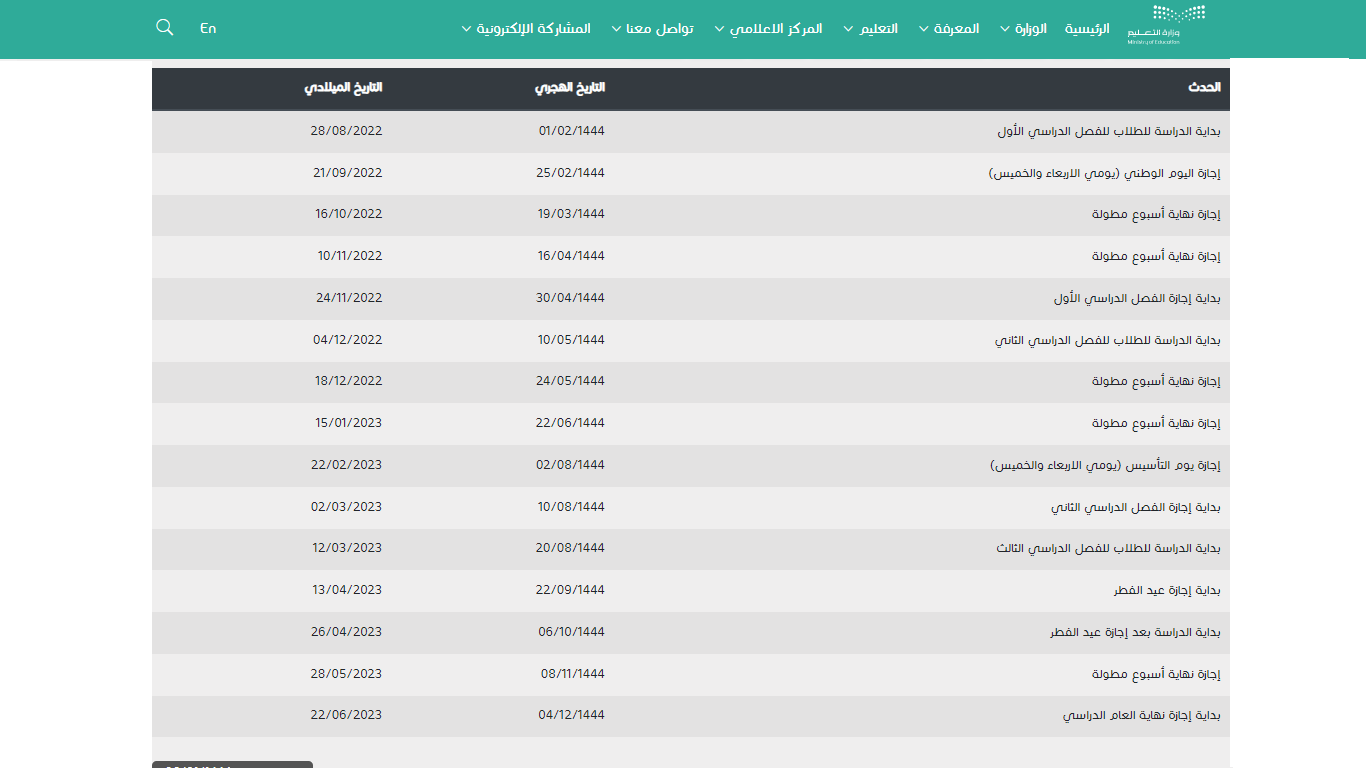Click Hijri date 10/05/1444
The height and width of the screenshot is (768, 1366).
click(x=571, y=340)
